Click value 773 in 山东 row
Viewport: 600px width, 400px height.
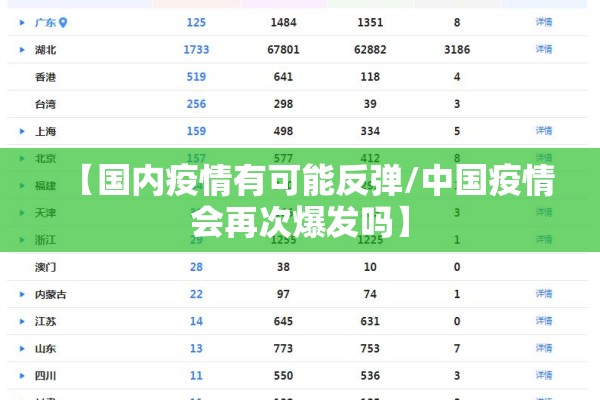pos(284,348)
